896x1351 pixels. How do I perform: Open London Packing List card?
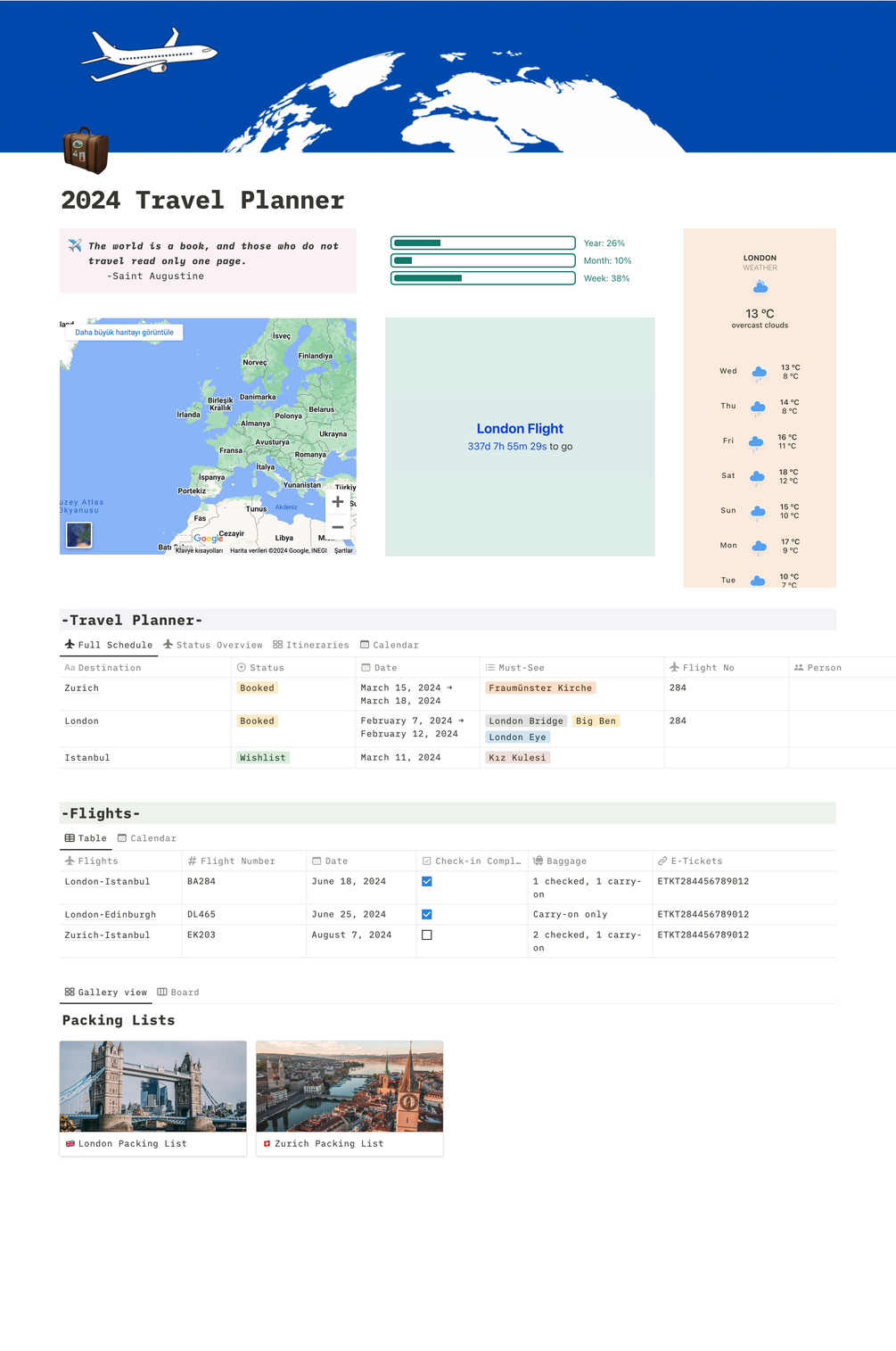(x=153, y=1099)
